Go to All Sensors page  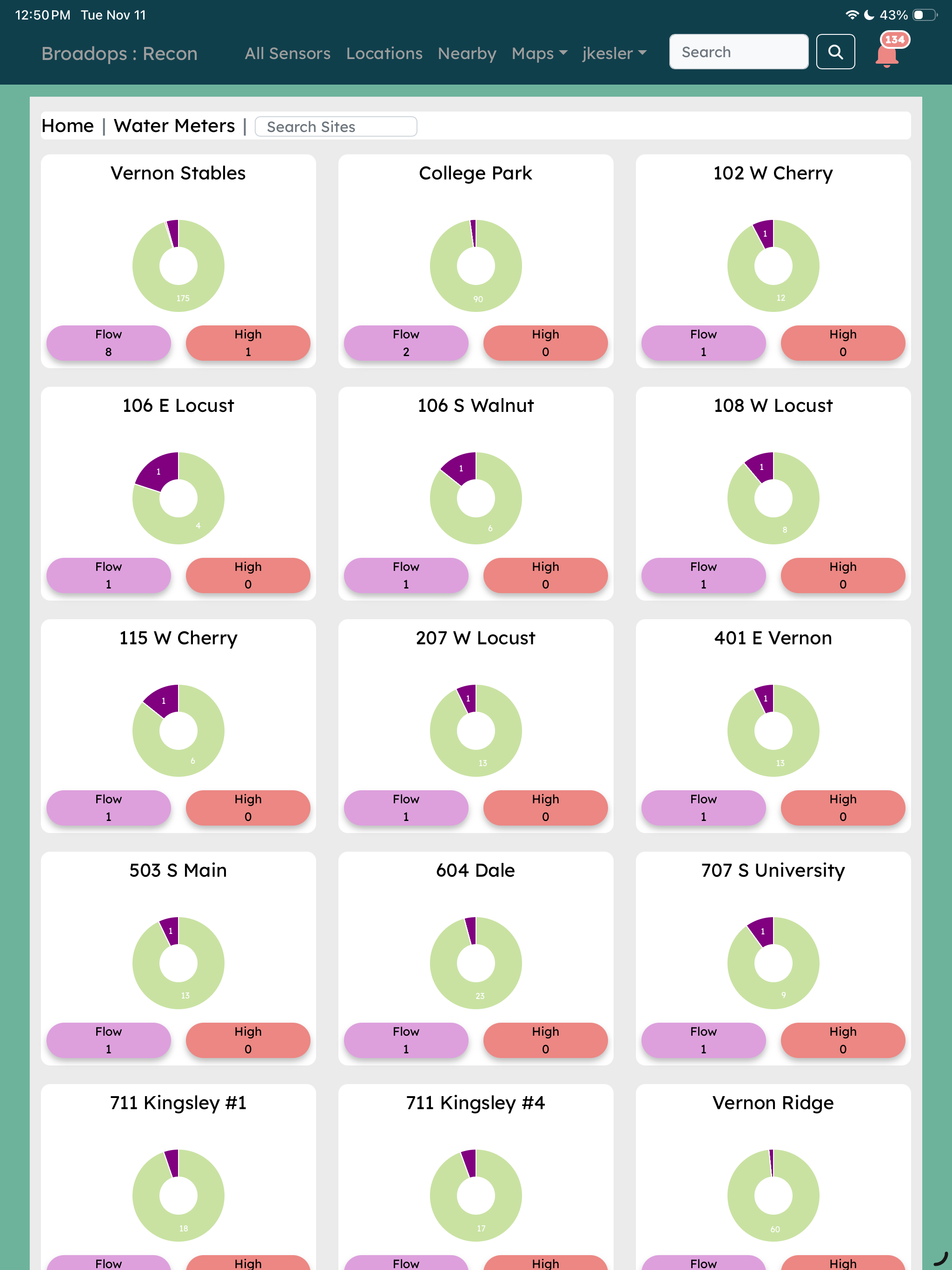click(x=287, y=53)
